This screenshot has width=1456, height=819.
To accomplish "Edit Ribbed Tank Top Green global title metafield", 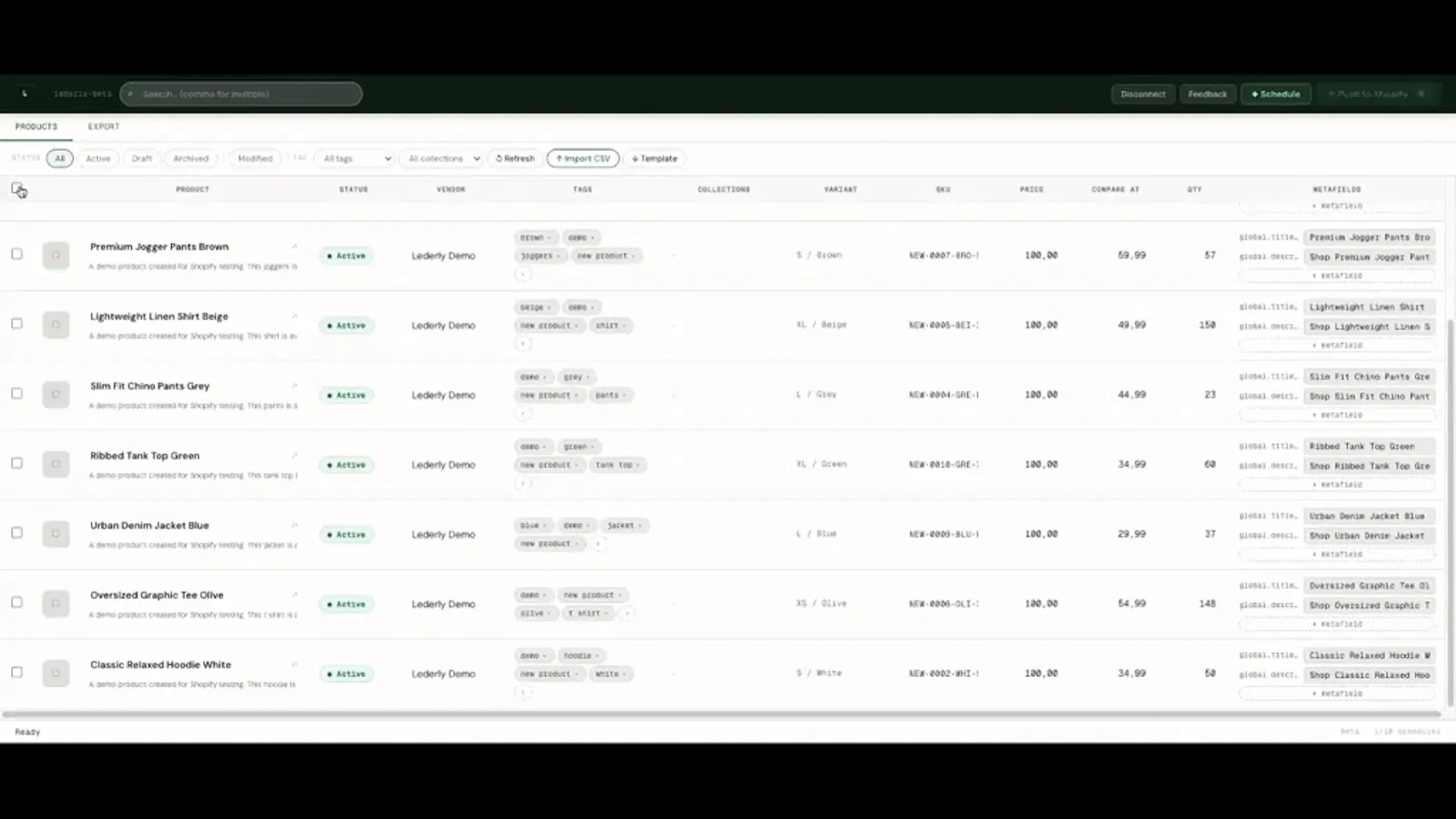I will (1369, 446).
